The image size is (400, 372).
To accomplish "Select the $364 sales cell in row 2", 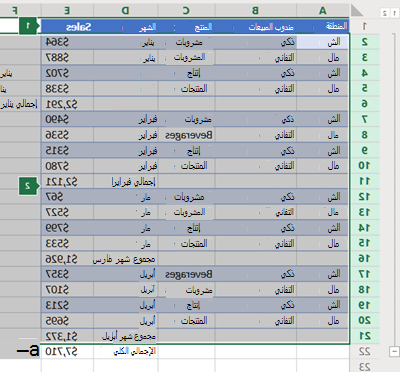I will tap(68, 42).
